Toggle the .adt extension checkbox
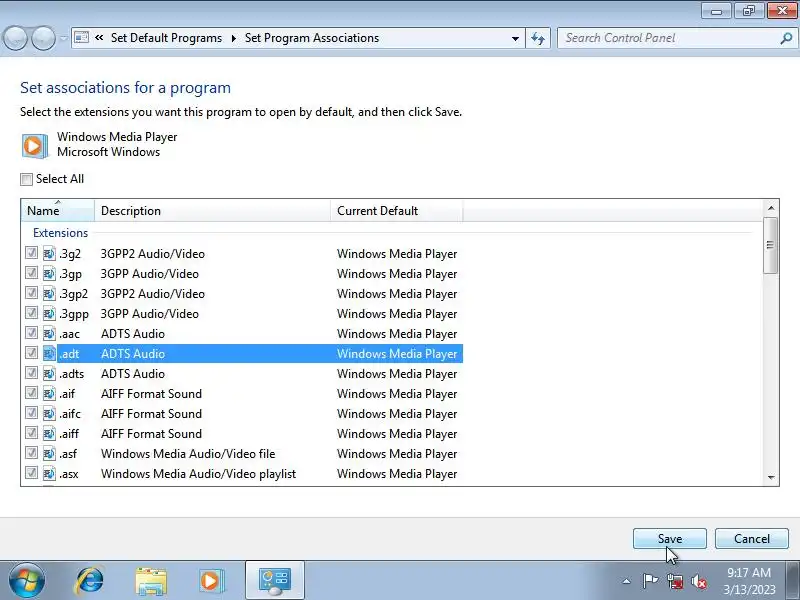Viewport: 800px width, 600px height. coord(32,353)
